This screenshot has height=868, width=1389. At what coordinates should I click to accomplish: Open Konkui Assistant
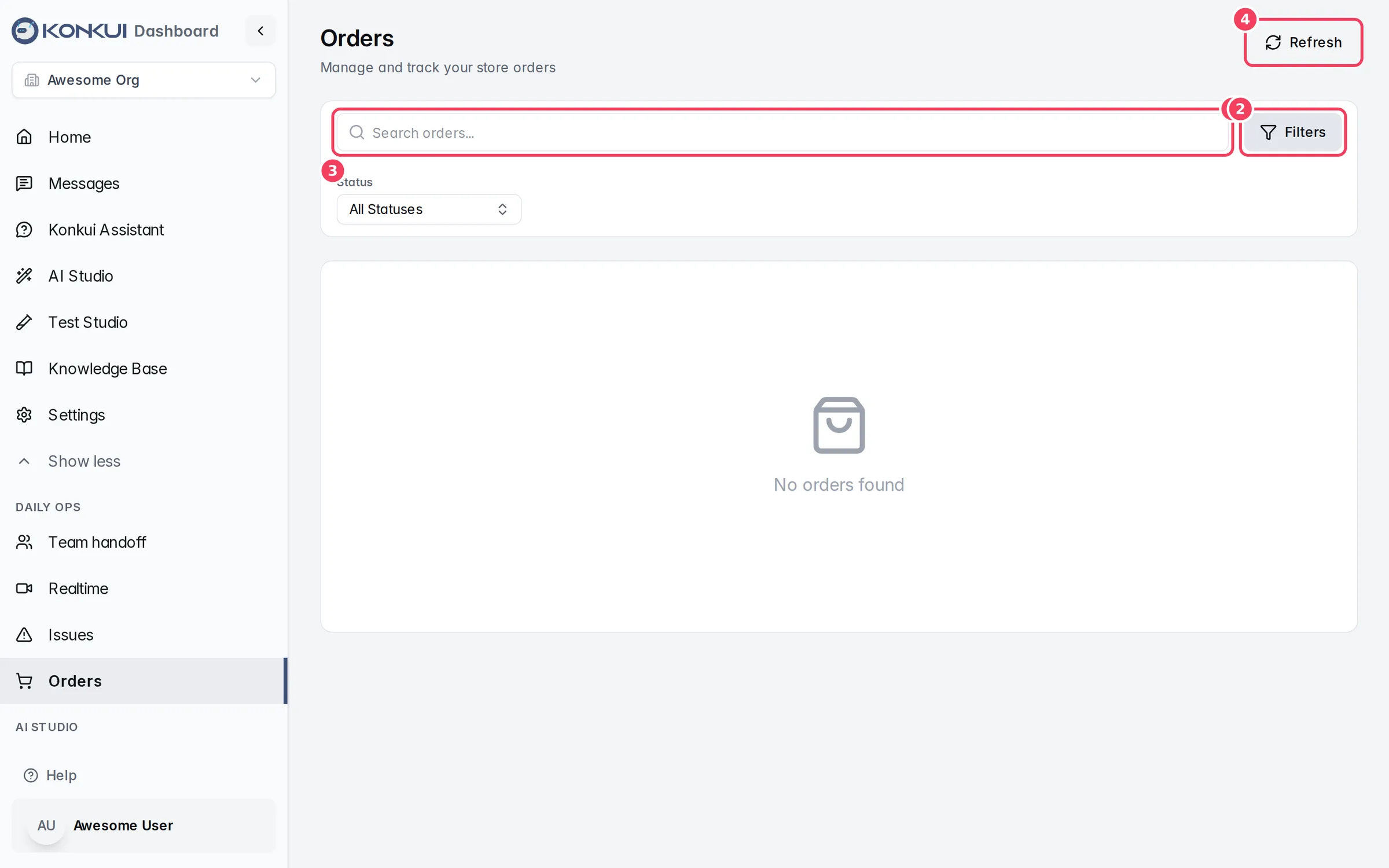pos(144,230)
